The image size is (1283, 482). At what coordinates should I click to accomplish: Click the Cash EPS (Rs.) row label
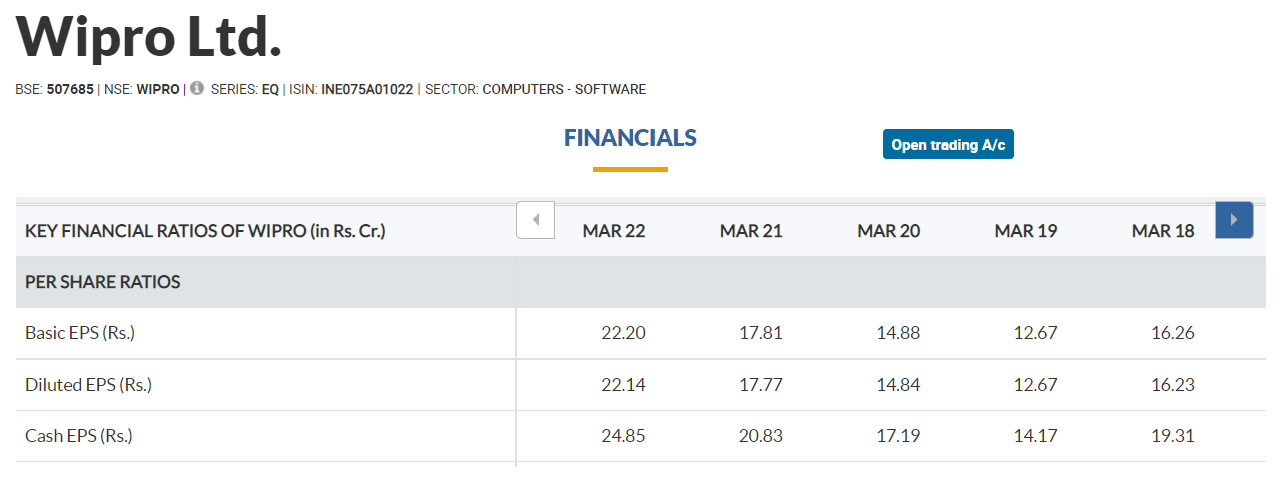tap(79, 436)
